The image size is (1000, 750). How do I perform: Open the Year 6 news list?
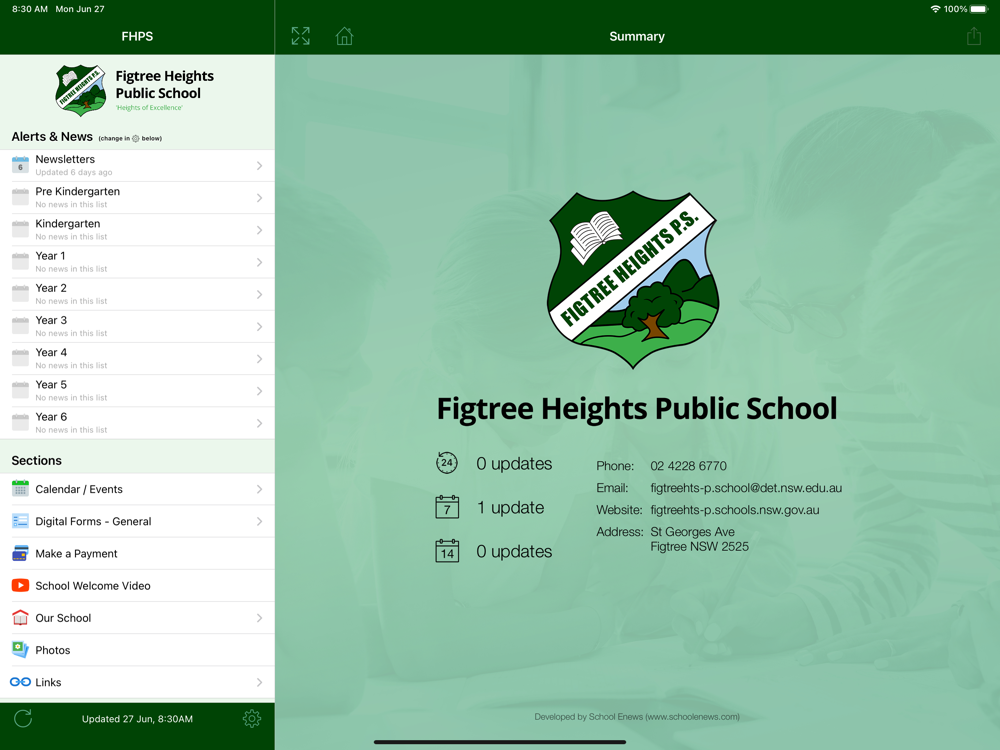tap(137, 423)
